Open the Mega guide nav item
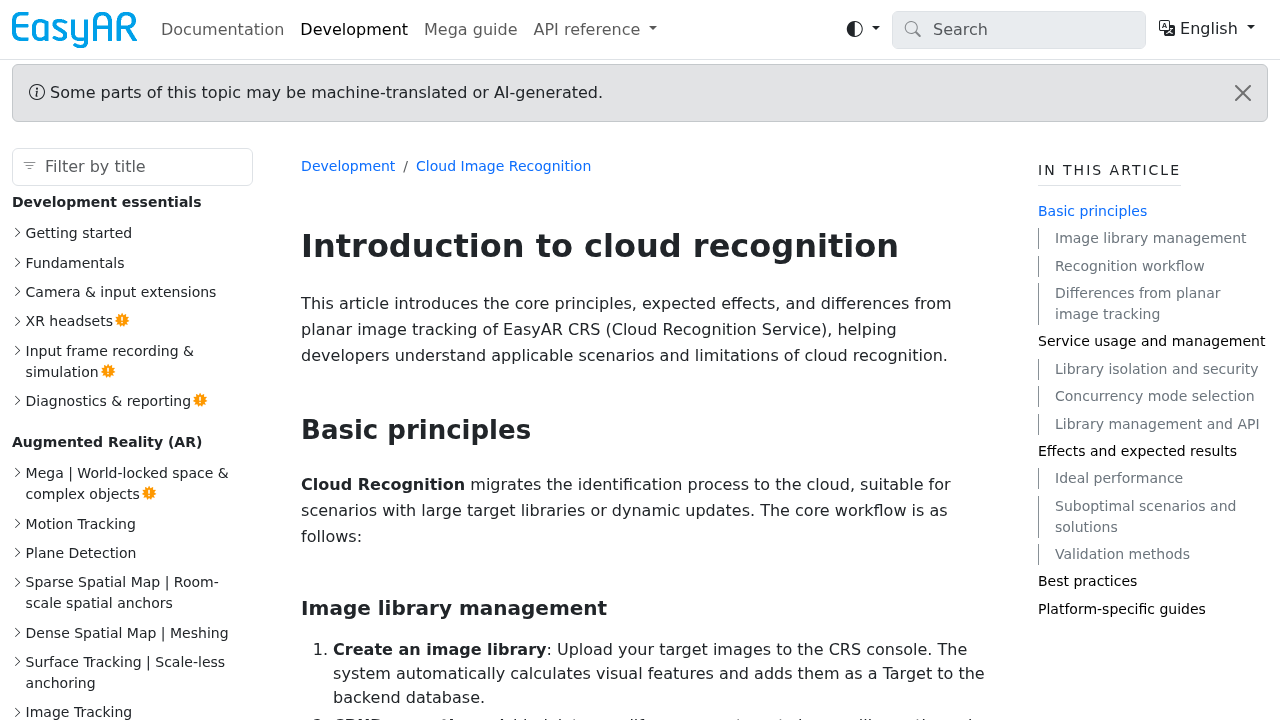 [x=471, y=29]
